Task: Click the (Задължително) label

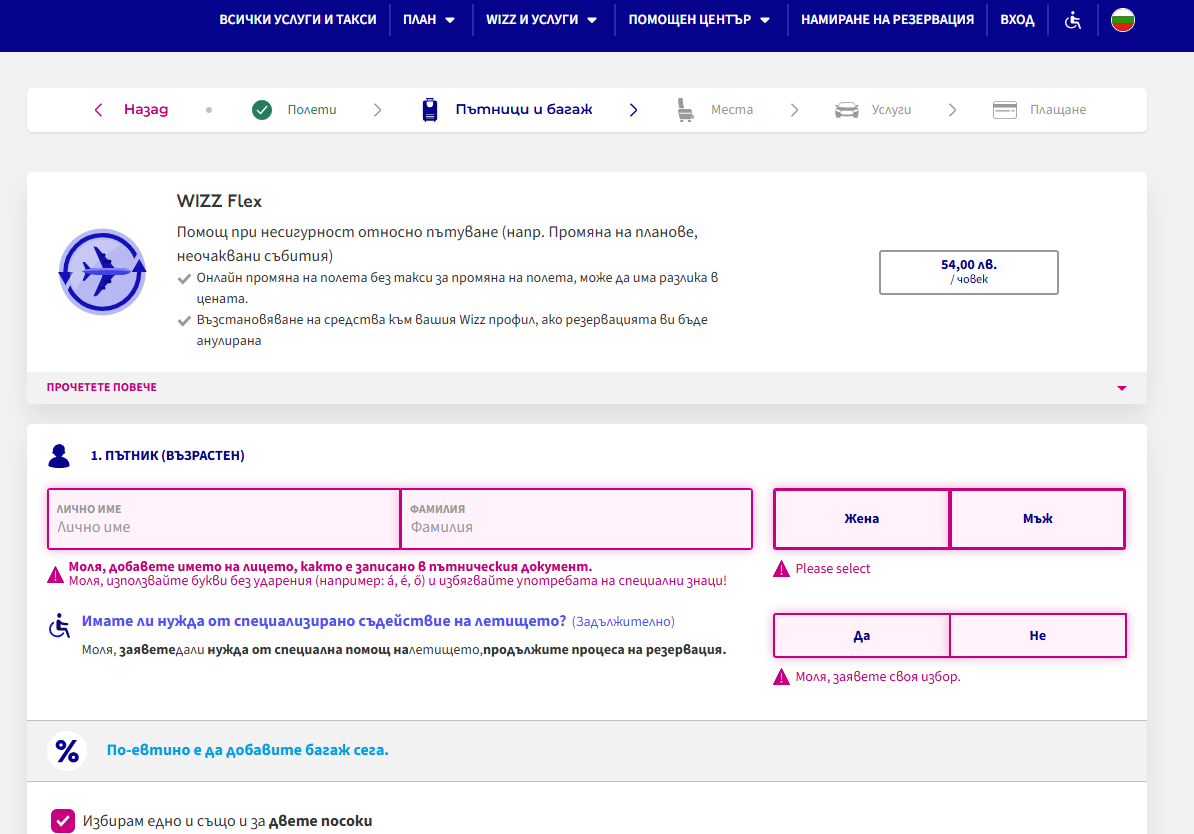Action: [623, 622]
